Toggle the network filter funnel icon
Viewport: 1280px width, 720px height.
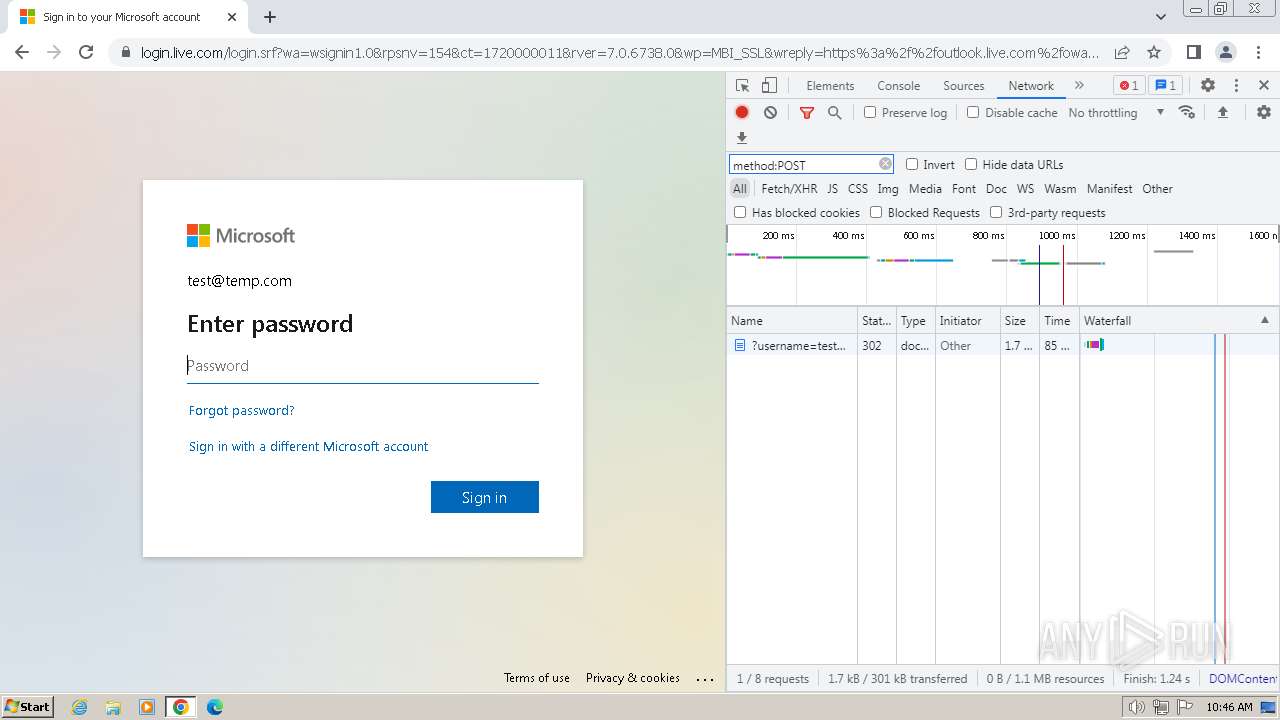(x=807, y=113)
